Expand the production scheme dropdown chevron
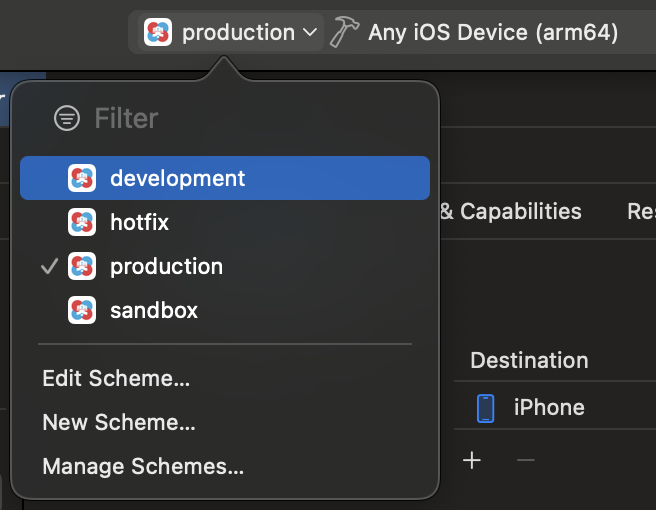Screen dimensions: 656x510 310,32
